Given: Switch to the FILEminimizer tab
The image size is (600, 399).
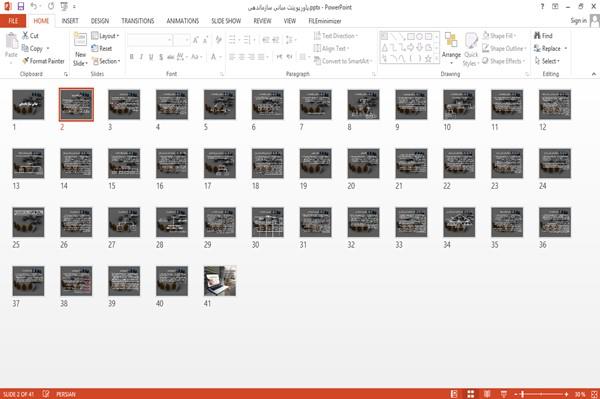Looking at the screenshot, I should (325, 21).
